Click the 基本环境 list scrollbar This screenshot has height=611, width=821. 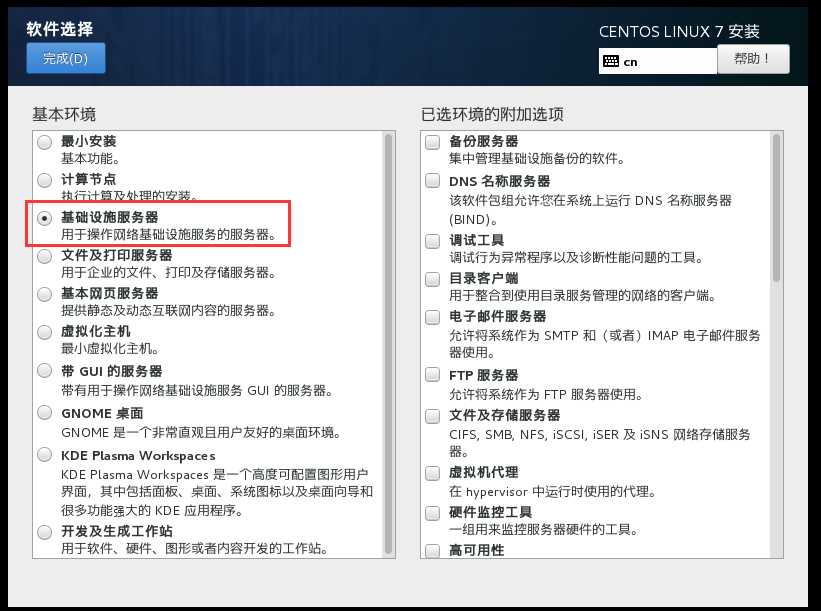pyautogui.click(x=389, y=343)
